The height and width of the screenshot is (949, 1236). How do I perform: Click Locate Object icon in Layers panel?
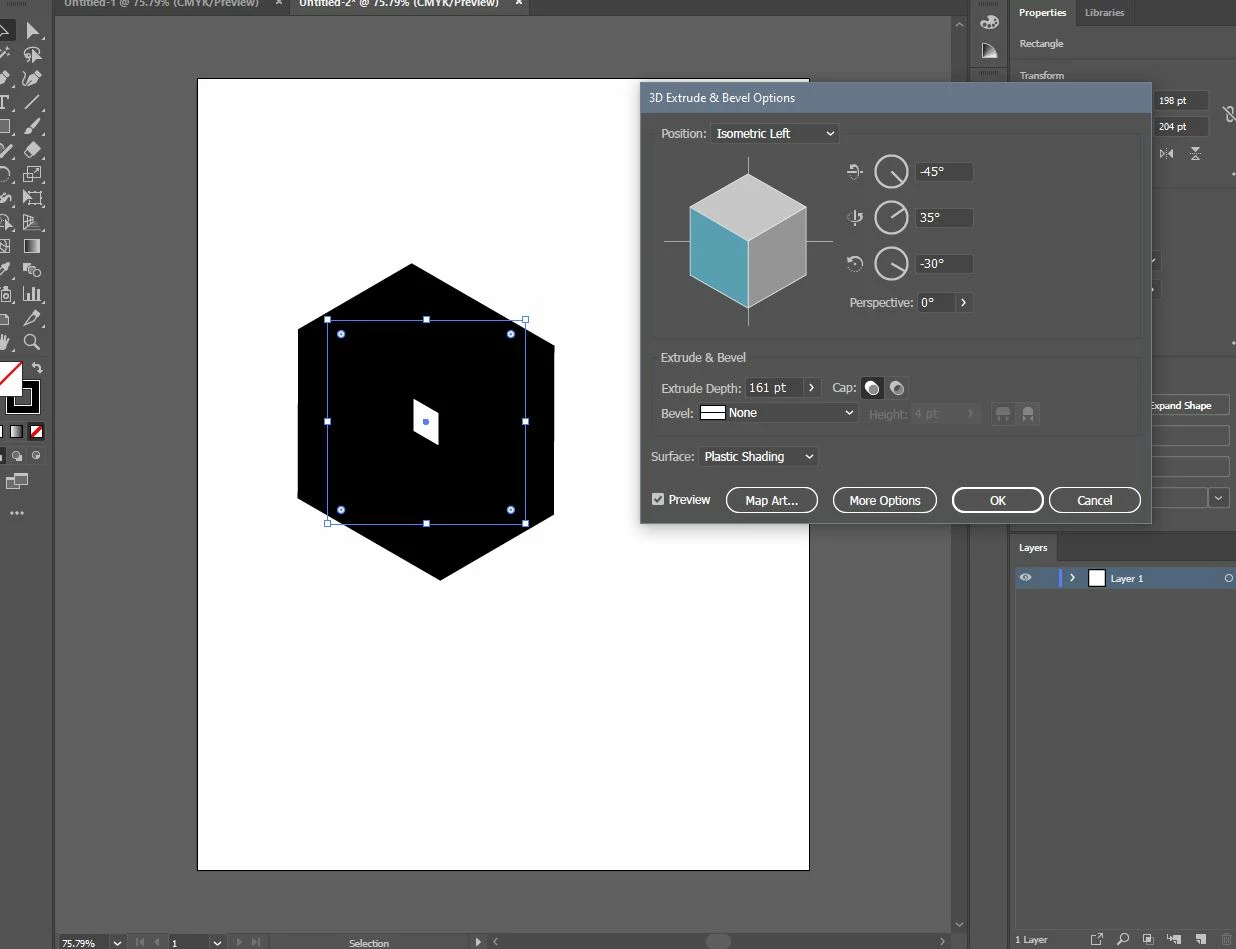1123,939
